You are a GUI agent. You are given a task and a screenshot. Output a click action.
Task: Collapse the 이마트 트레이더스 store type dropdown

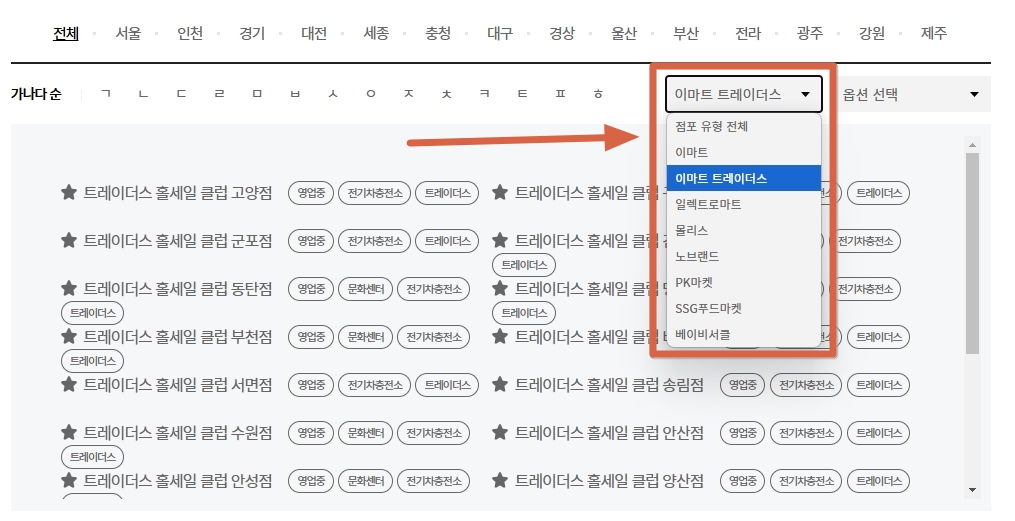click(744, 94)
